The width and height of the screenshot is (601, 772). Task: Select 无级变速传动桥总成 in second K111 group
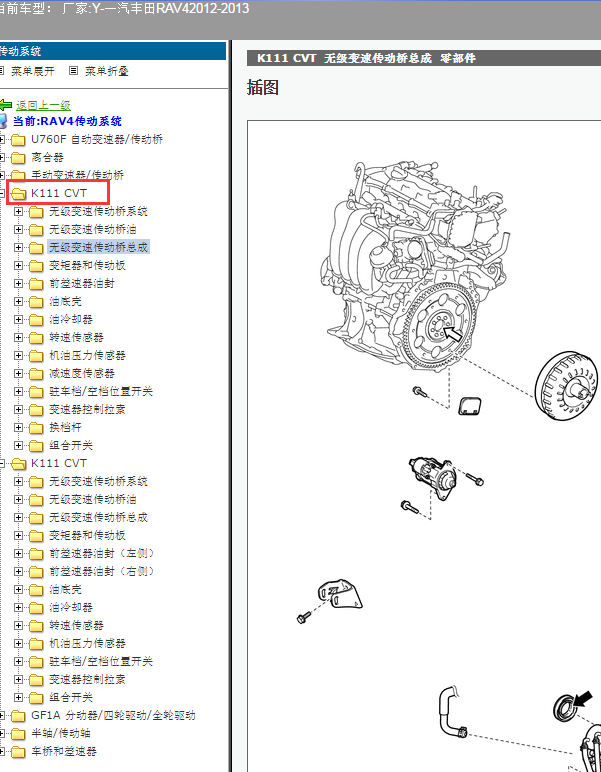98,517
